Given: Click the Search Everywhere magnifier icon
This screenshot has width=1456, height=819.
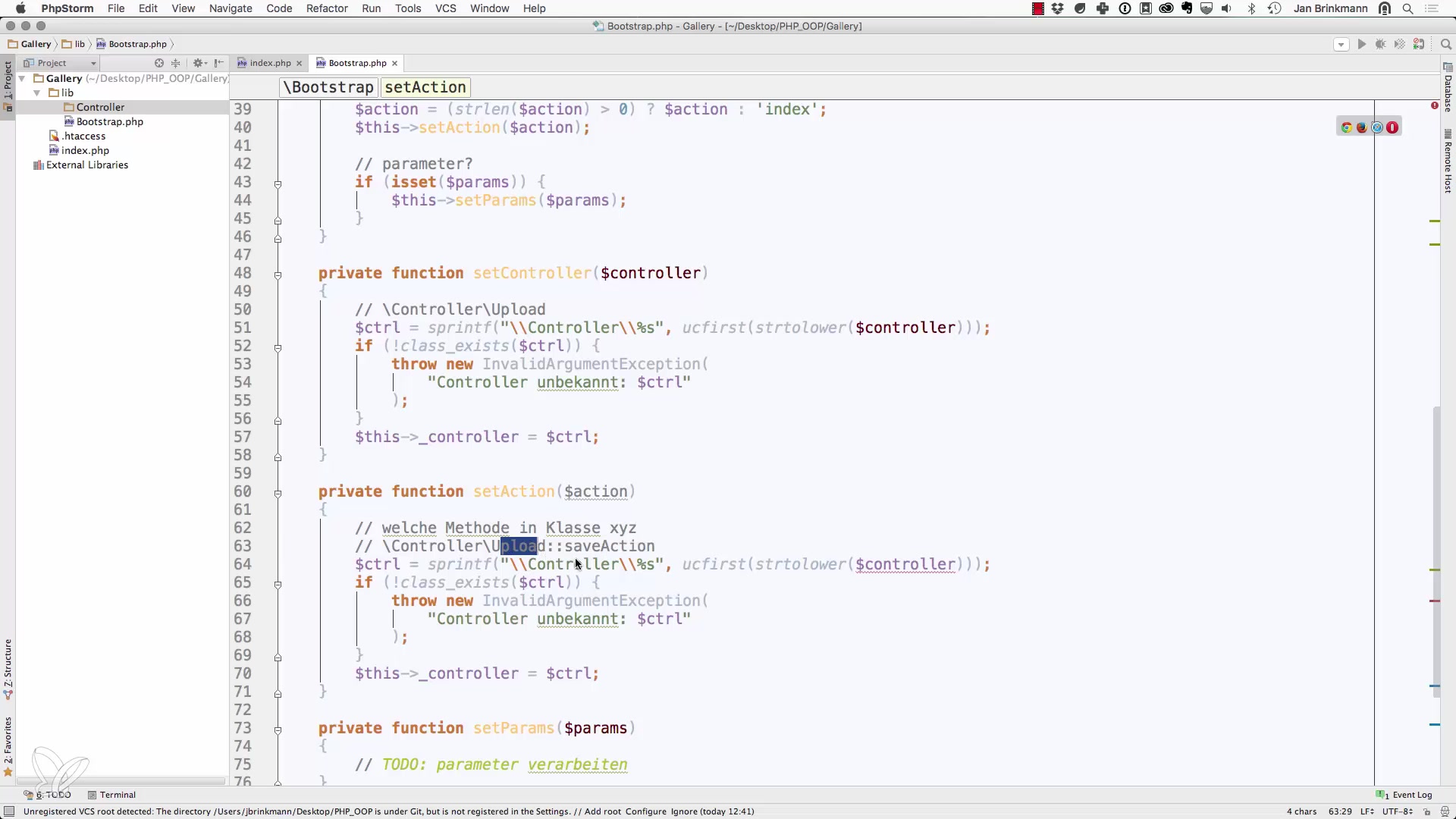Looking at the screenshot, I should pos(1445,45).
